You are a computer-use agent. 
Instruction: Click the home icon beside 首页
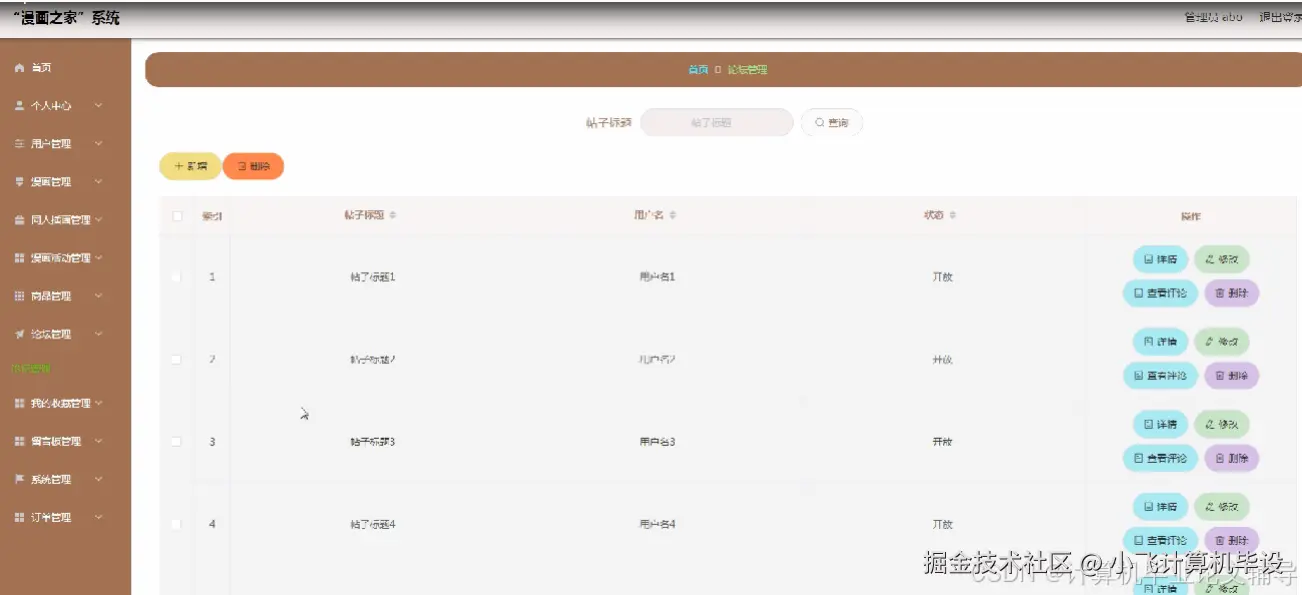point(19,68)
